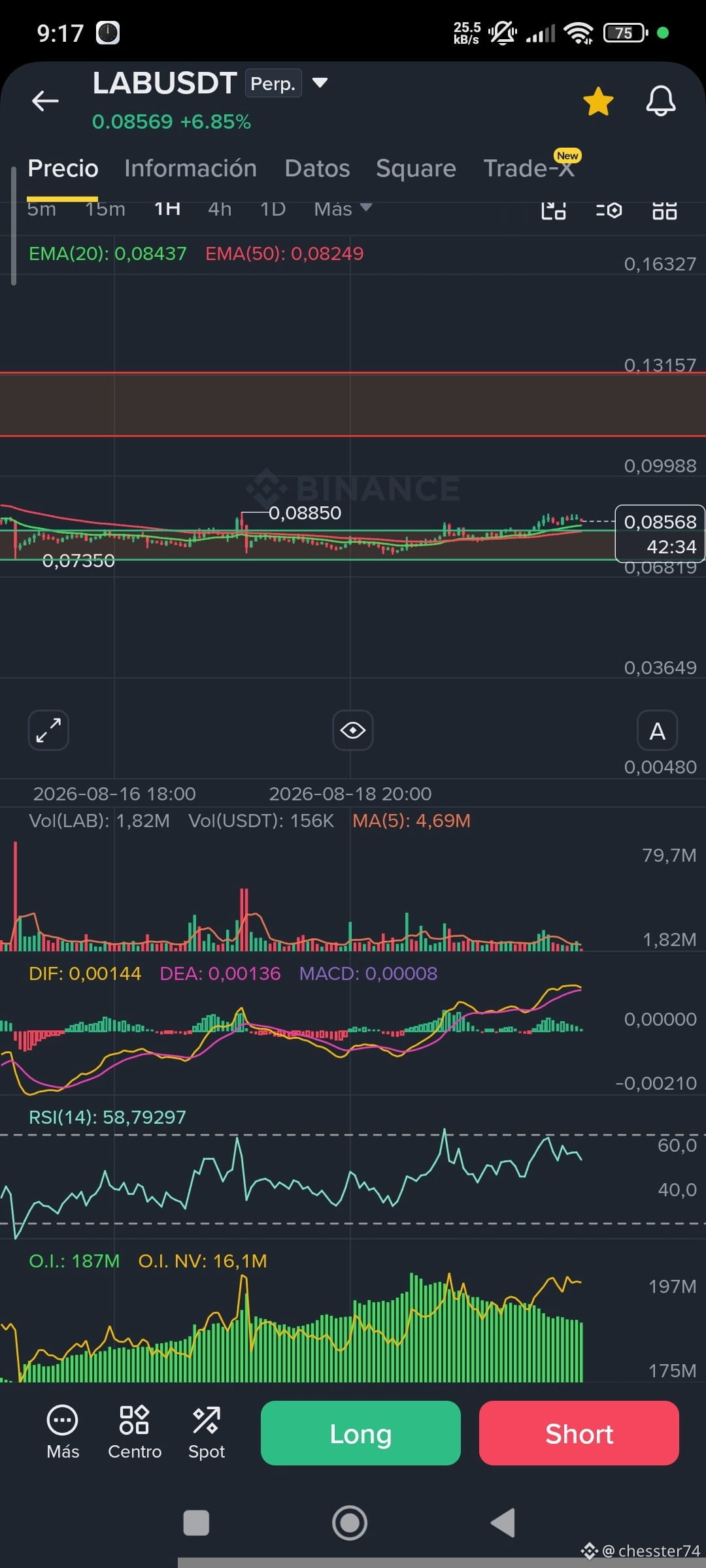
Task: Select the 1D timeframe
Action: (273, 209)
